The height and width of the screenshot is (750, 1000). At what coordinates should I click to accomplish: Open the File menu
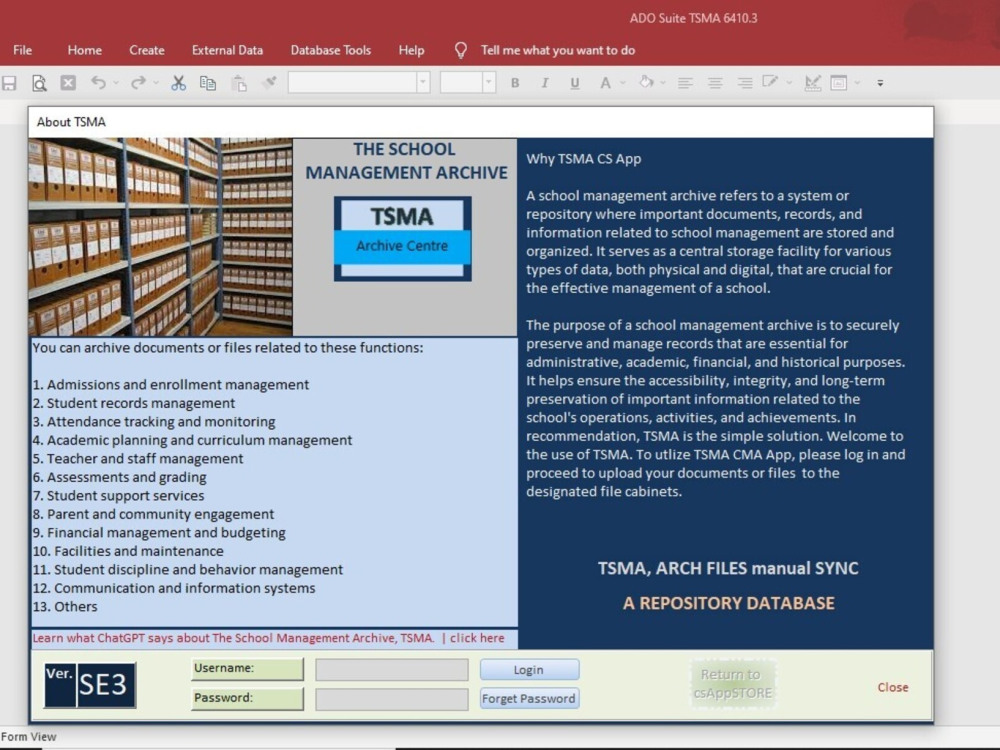pos(22,50)
